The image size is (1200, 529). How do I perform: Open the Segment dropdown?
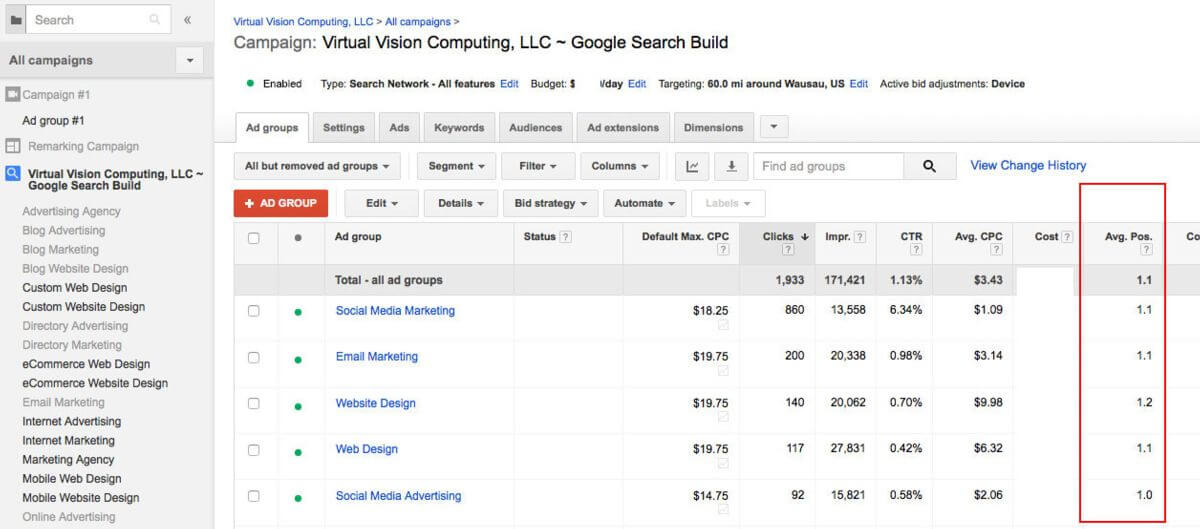click(x=457, y=166)
